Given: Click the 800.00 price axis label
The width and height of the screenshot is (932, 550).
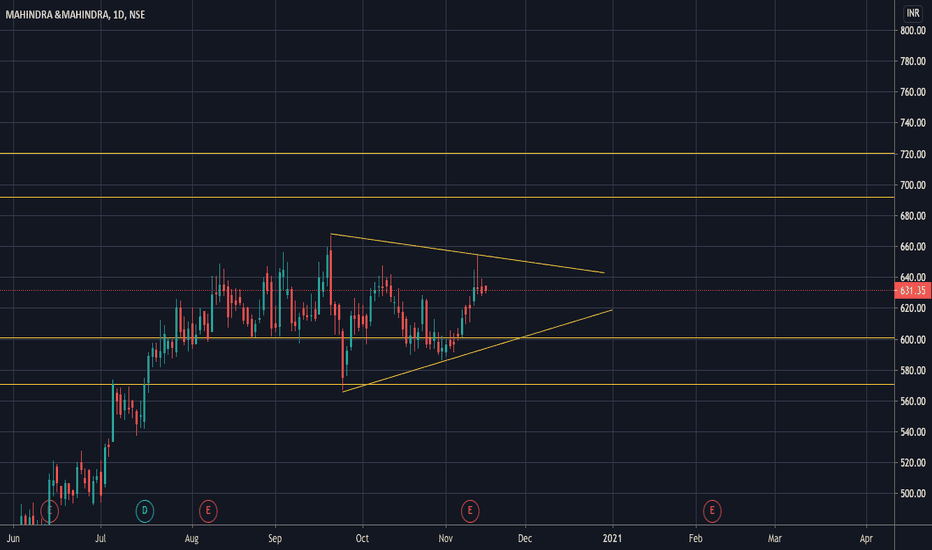Looking at the screenshot, I should pos(913,30).
